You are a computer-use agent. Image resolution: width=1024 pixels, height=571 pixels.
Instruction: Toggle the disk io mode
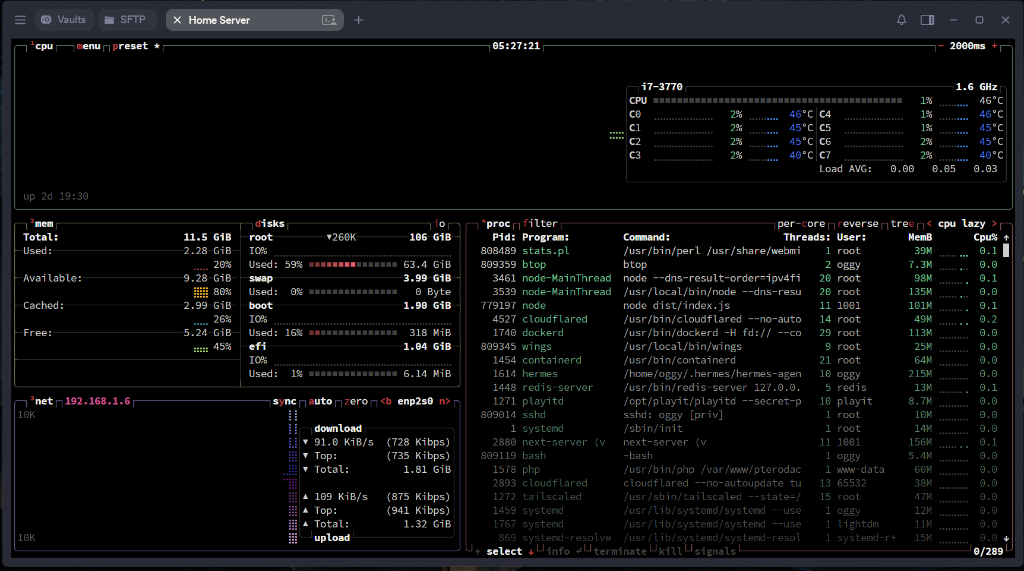440,223
